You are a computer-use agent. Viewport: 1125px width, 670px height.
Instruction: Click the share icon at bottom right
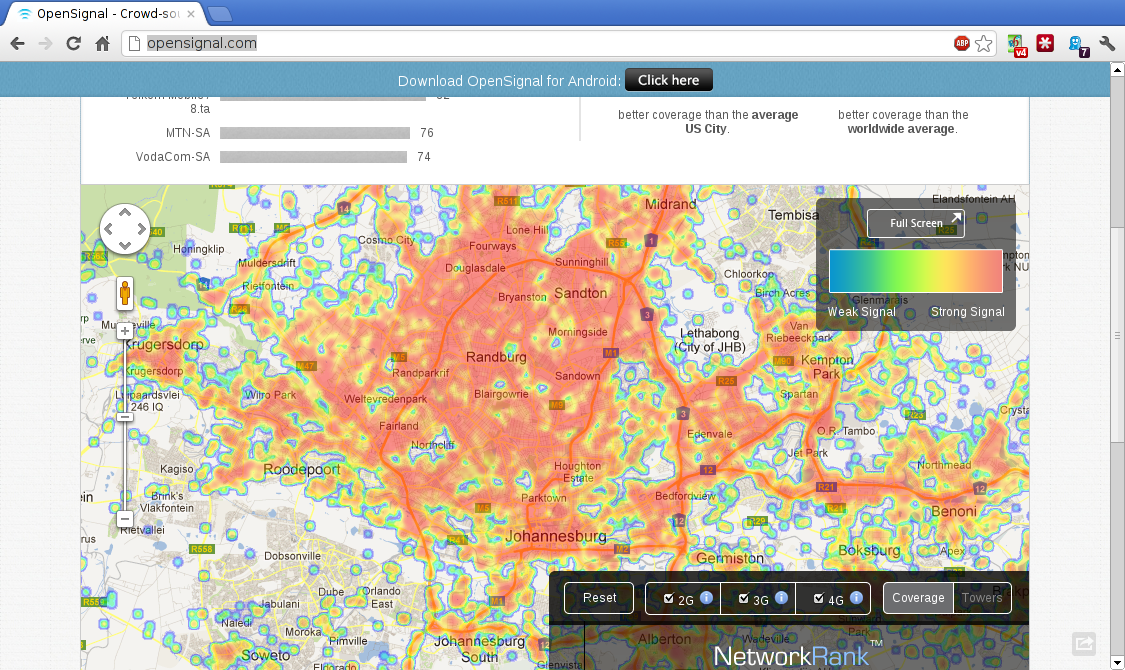click(x=1084, y=643)
